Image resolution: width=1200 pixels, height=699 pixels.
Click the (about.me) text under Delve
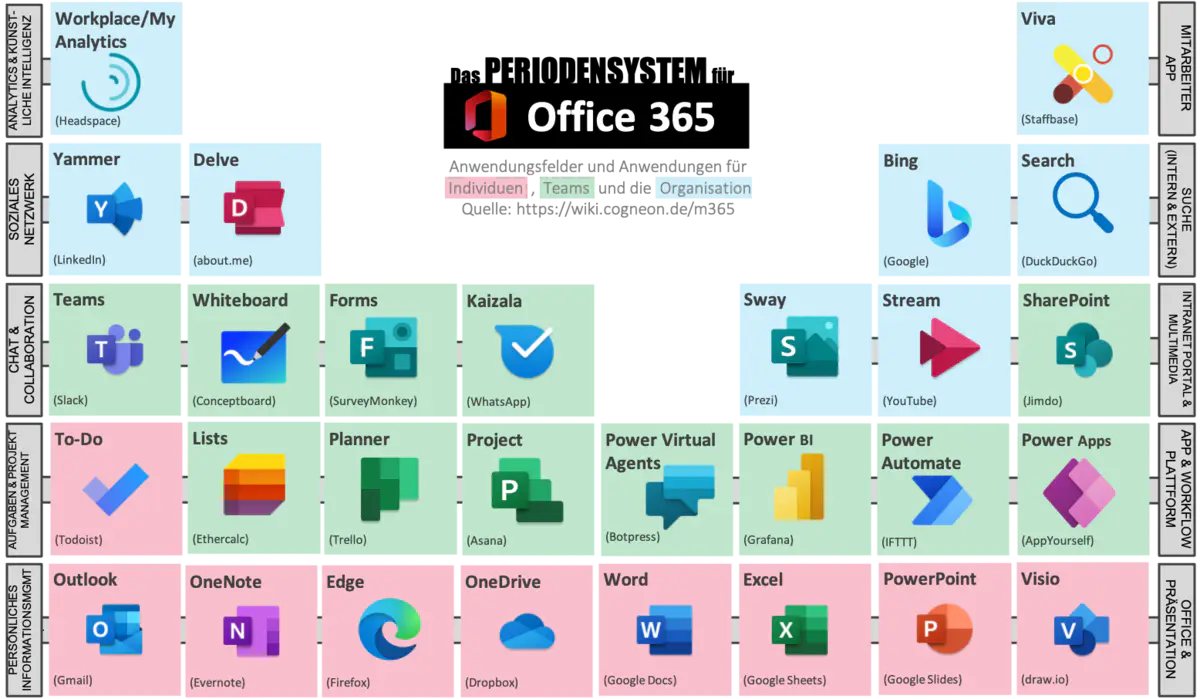point(222,261)
